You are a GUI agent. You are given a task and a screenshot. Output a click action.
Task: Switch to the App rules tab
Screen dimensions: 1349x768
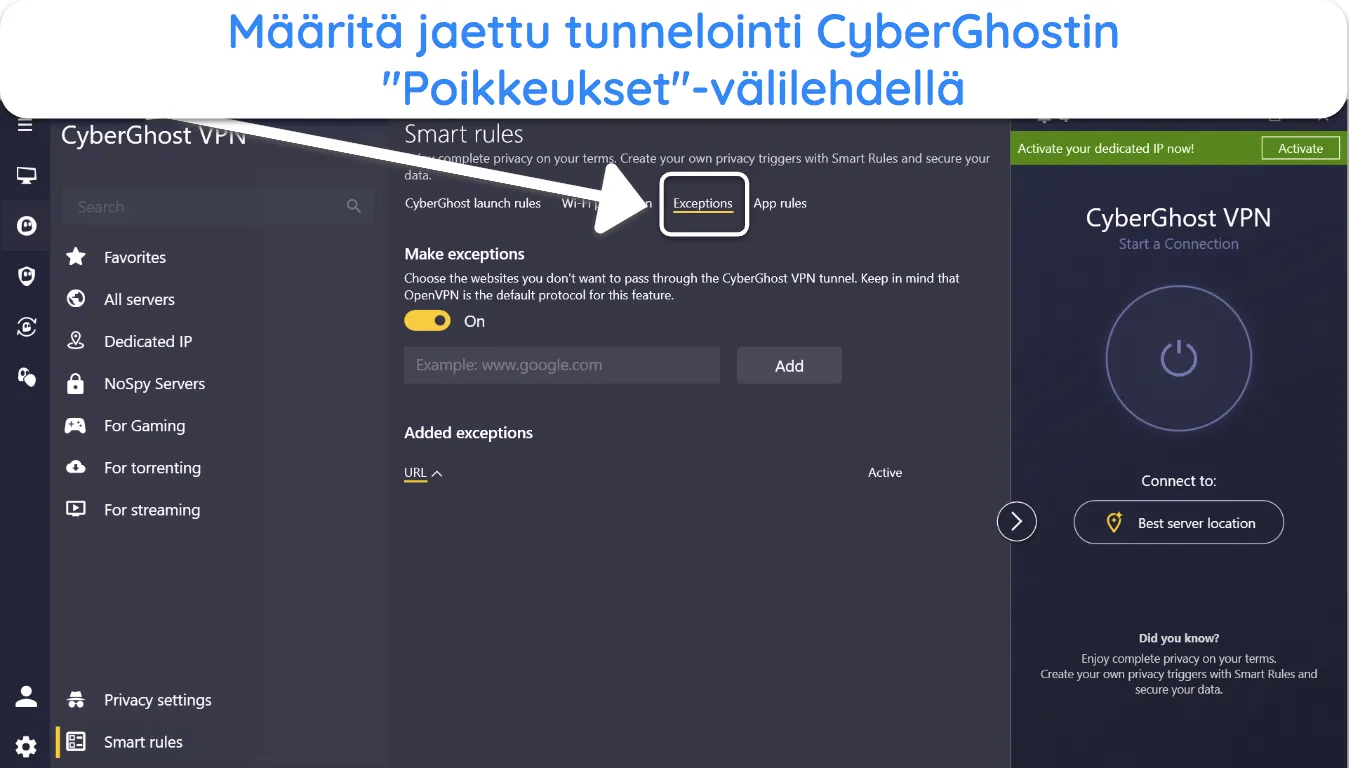[780, 203]
